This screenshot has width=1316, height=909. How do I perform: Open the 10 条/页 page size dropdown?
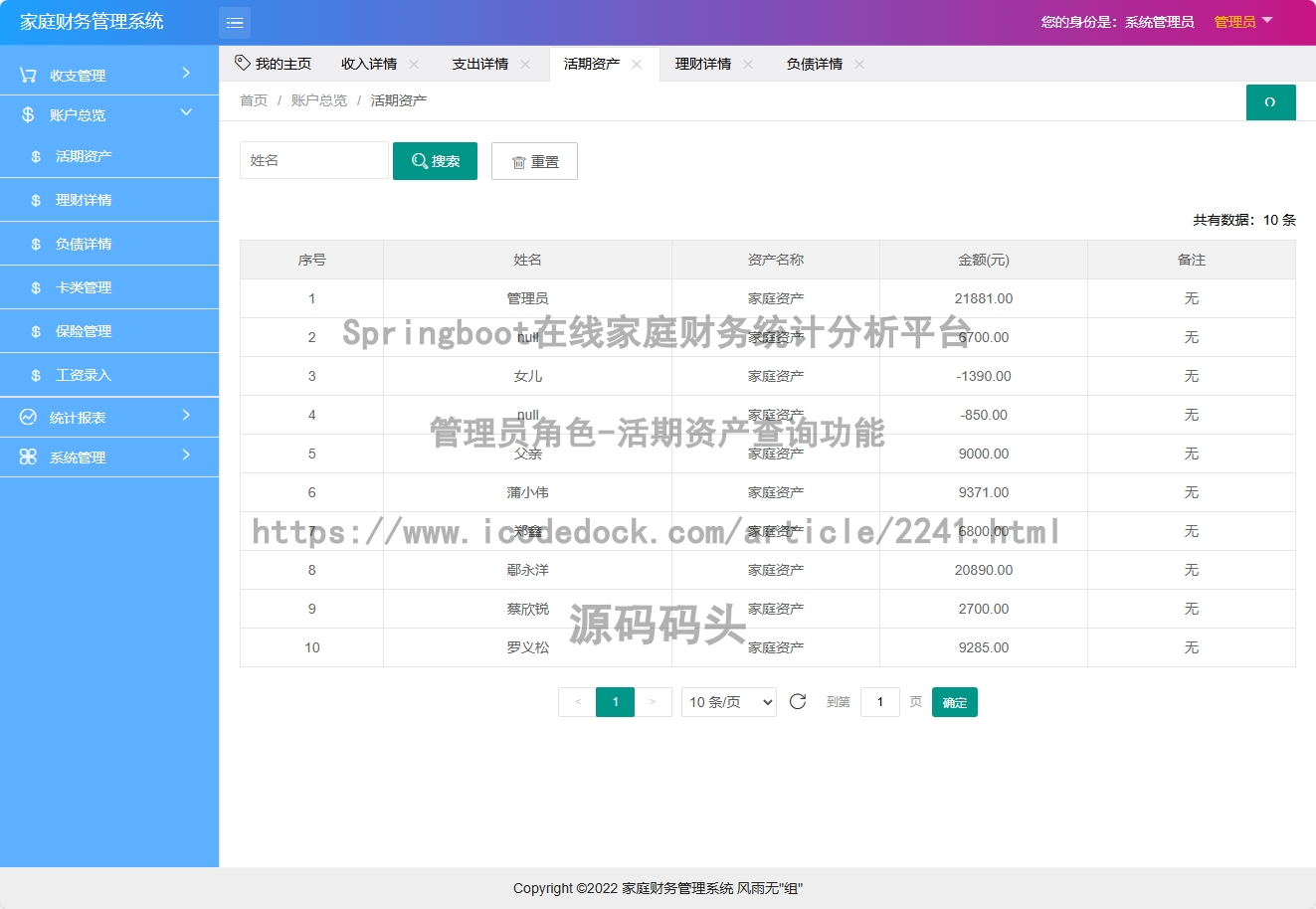729,702
